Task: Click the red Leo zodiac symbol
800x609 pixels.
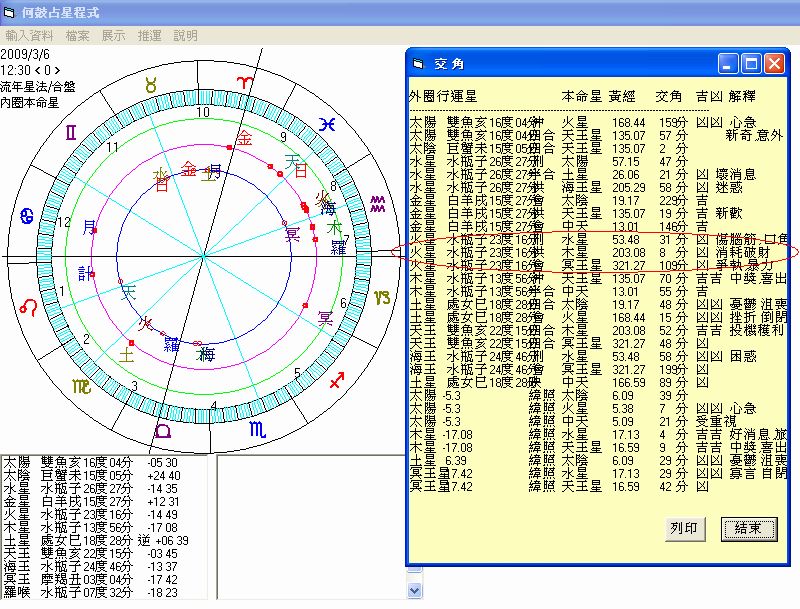Action: [x=26, y=309]
